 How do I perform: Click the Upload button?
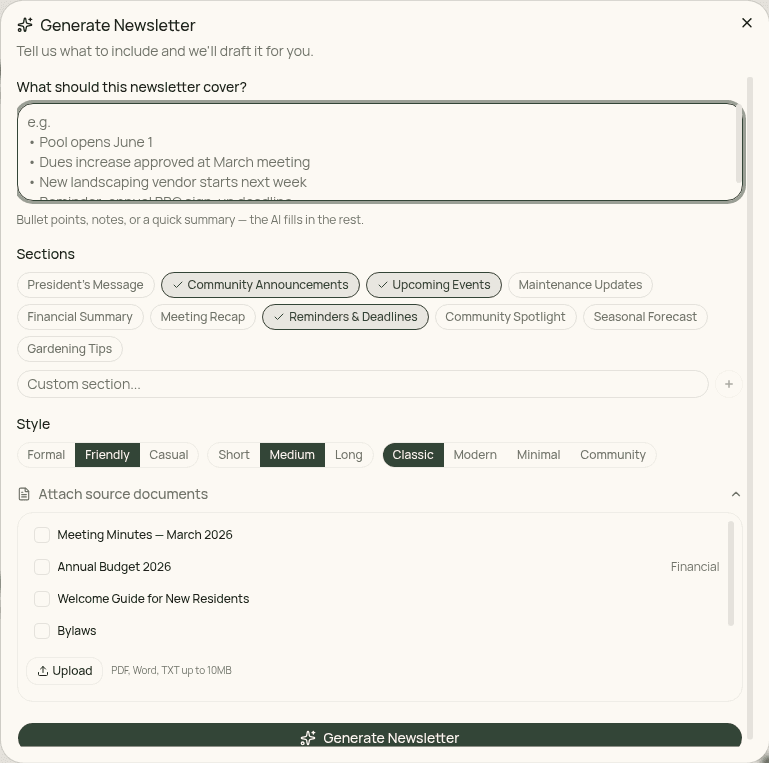(64, 670)
